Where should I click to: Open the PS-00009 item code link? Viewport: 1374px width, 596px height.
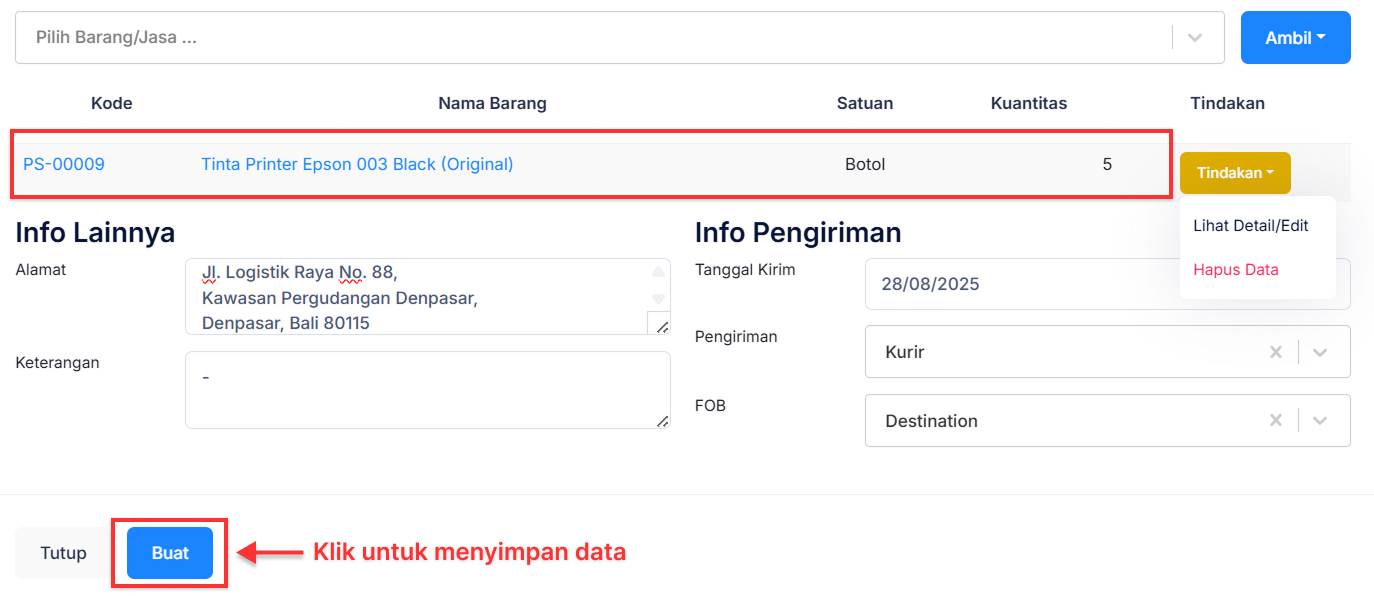(x=64, y=163)
